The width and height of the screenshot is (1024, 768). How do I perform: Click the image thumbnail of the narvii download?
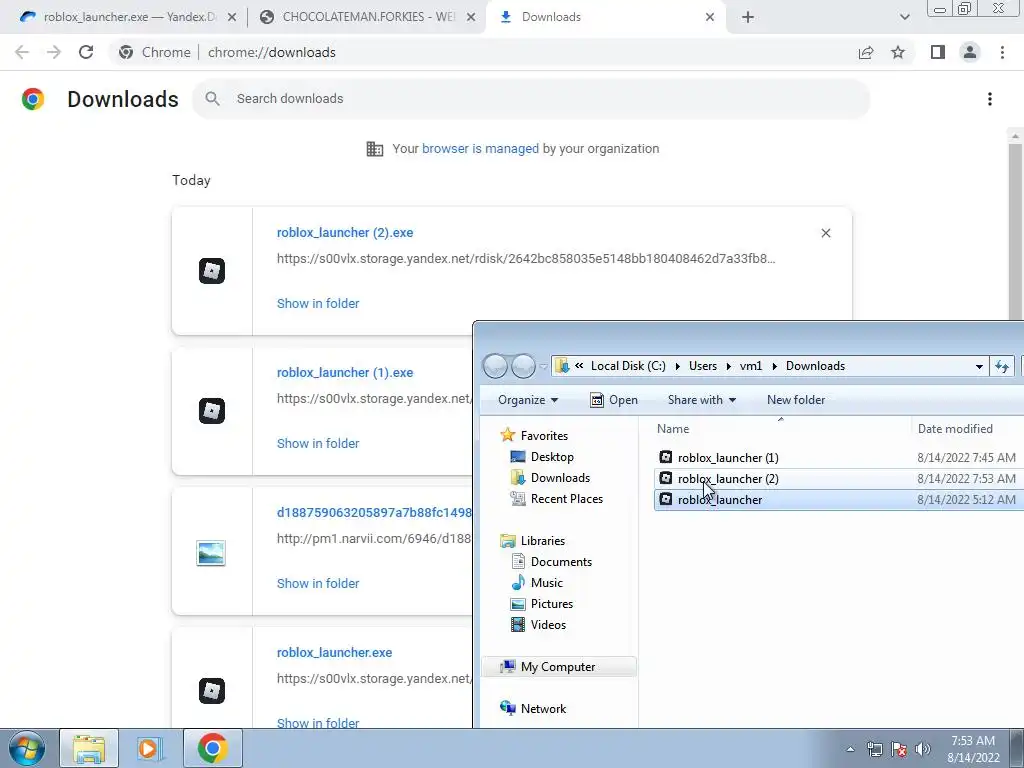tap(211, 553)
